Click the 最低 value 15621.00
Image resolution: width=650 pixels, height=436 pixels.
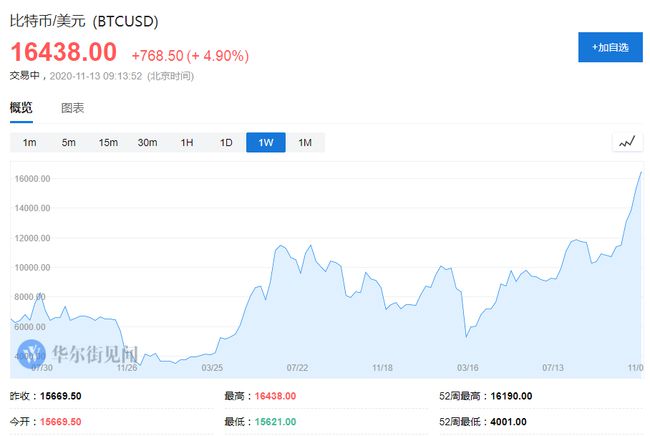point(275,421)
